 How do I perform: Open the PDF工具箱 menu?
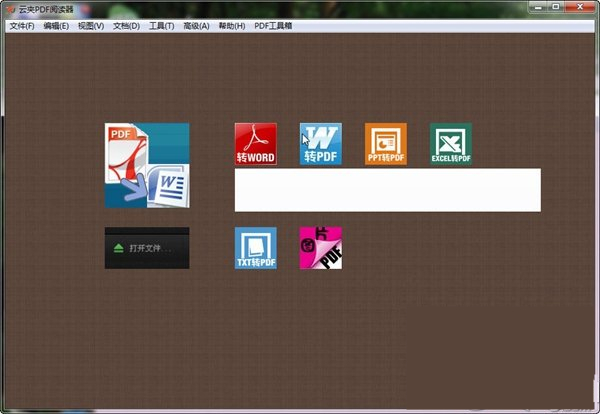pos(273,26)
